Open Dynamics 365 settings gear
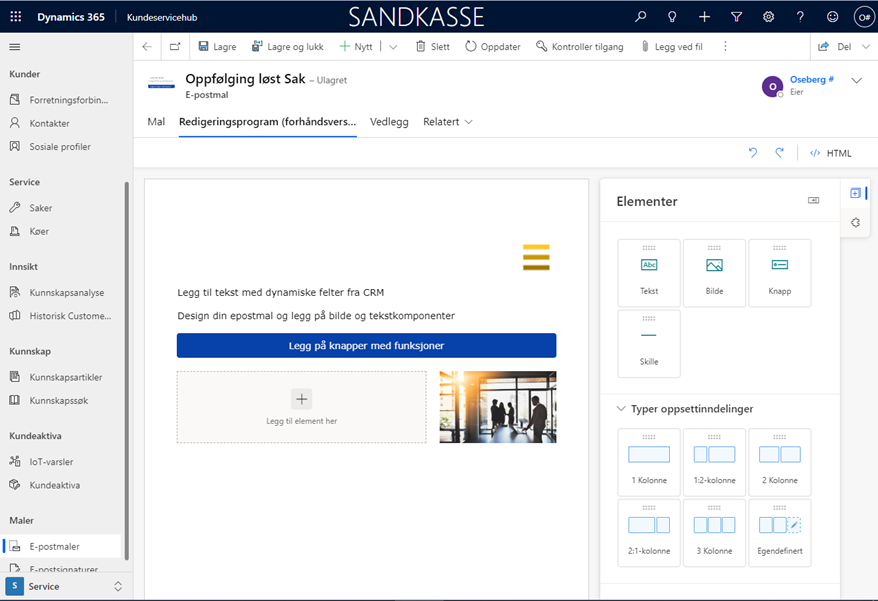 pyautogui.click(x=768, y=16)
